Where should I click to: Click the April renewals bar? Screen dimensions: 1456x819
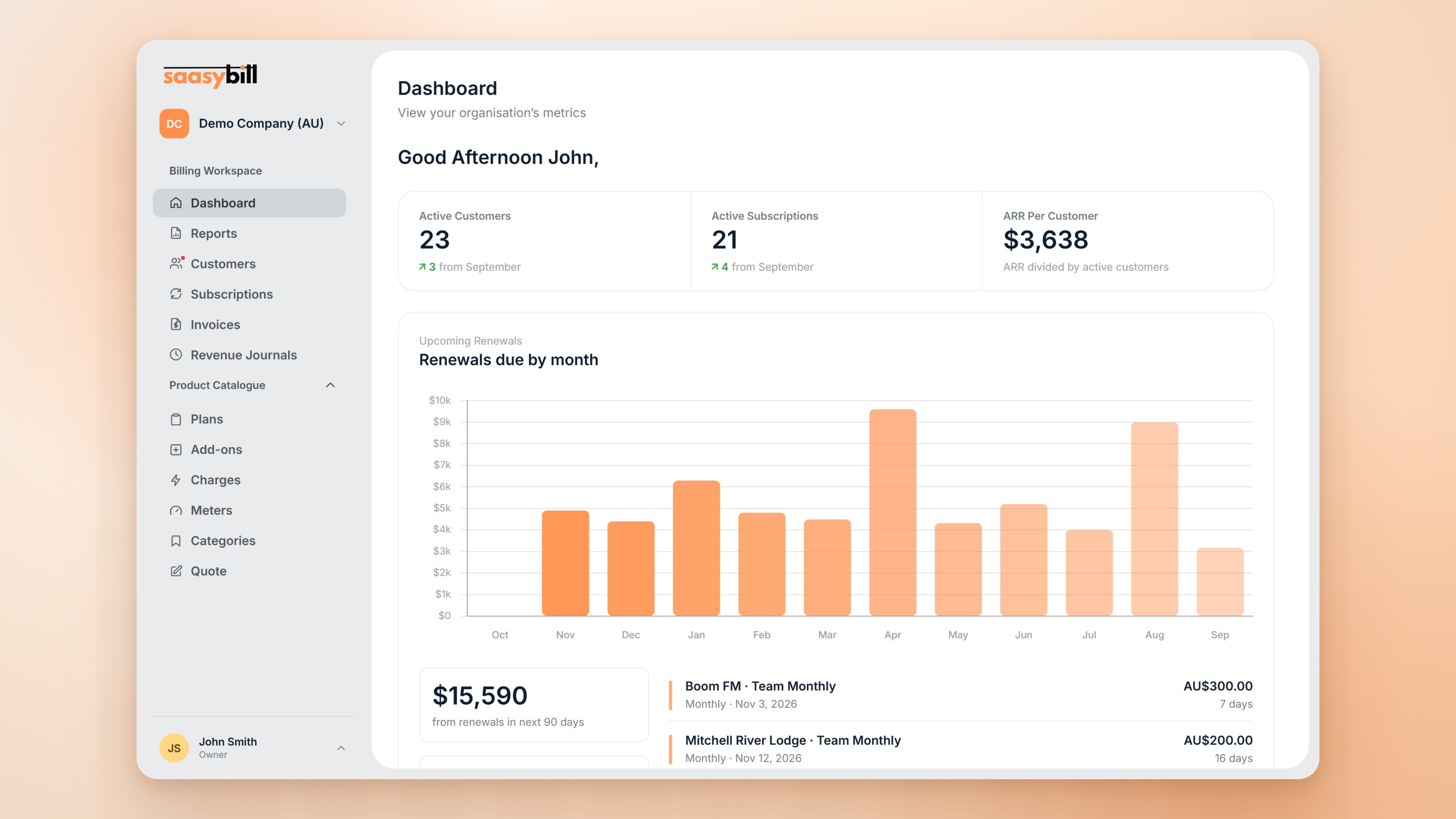click(x=893, y=513)
